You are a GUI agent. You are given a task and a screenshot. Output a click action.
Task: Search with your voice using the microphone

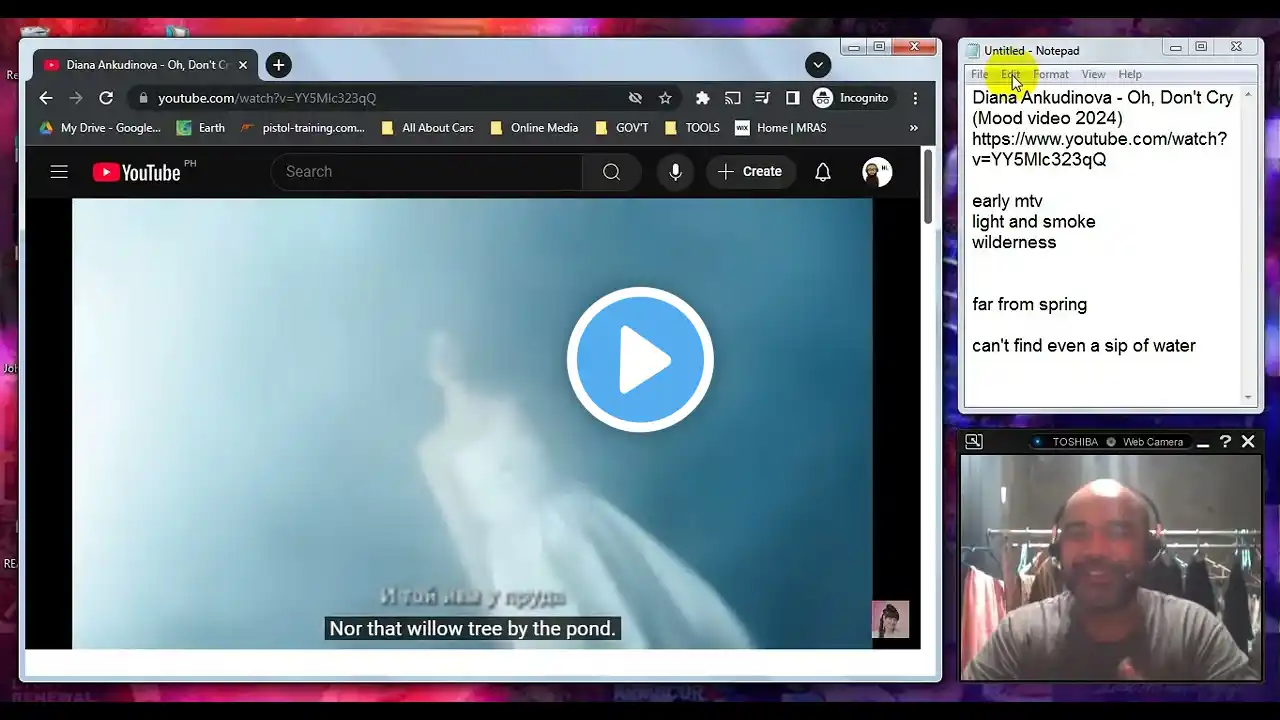click(675, 172)
